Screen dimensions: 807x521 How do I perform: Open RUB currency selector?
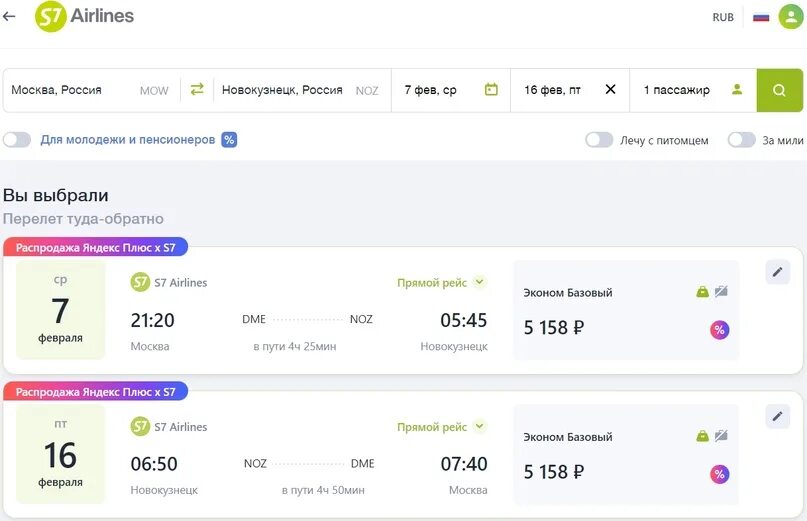pyautogui.click(x=723, y=17)
